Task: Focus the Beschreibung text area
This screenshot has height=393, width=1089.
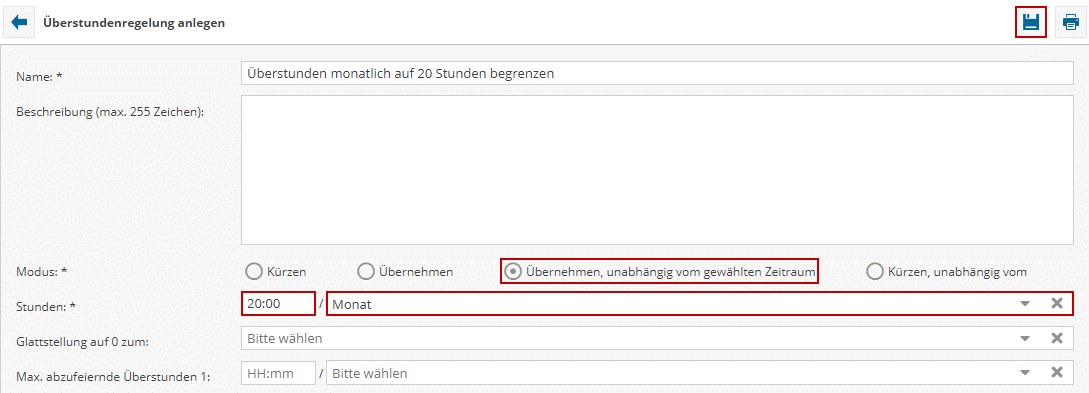Action: coord(657,170)
